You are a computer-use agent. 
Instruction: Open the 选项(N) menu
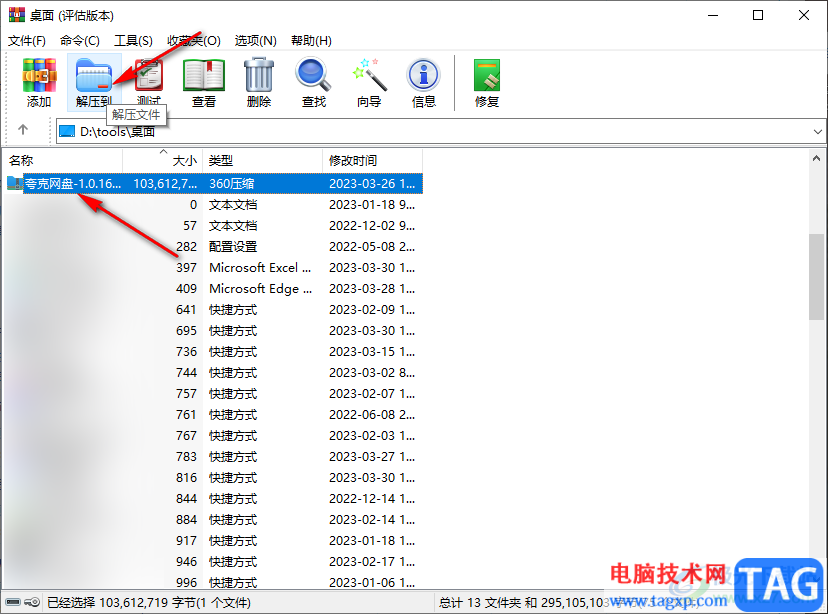(256, 41)
